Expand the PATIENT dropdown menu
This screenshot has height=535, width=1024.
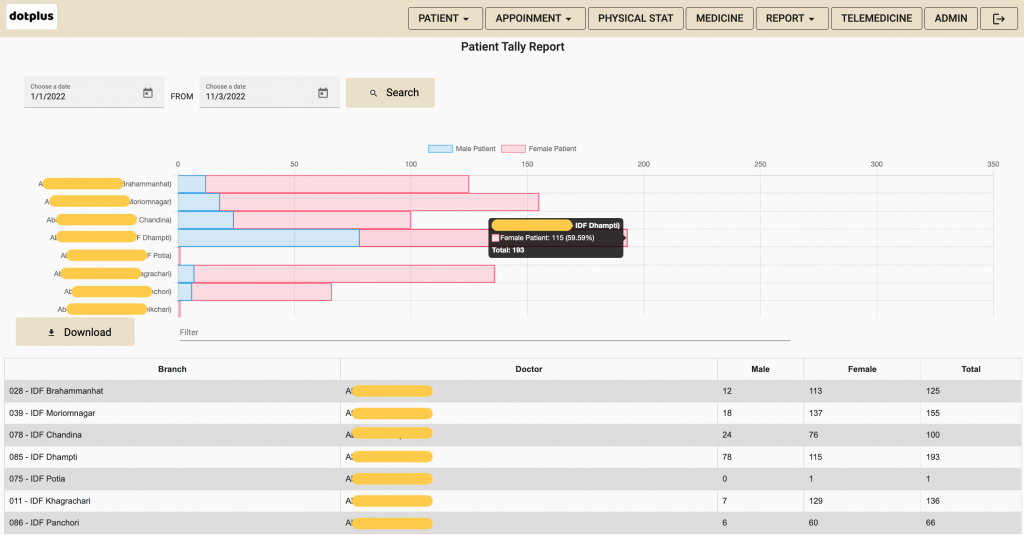pos(445,19)
